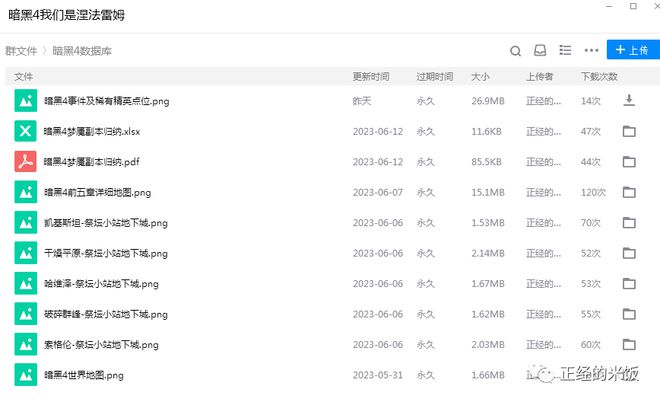Sort files by 大小 column header
The width and height of the screenshot is (660, 402).
480,76
